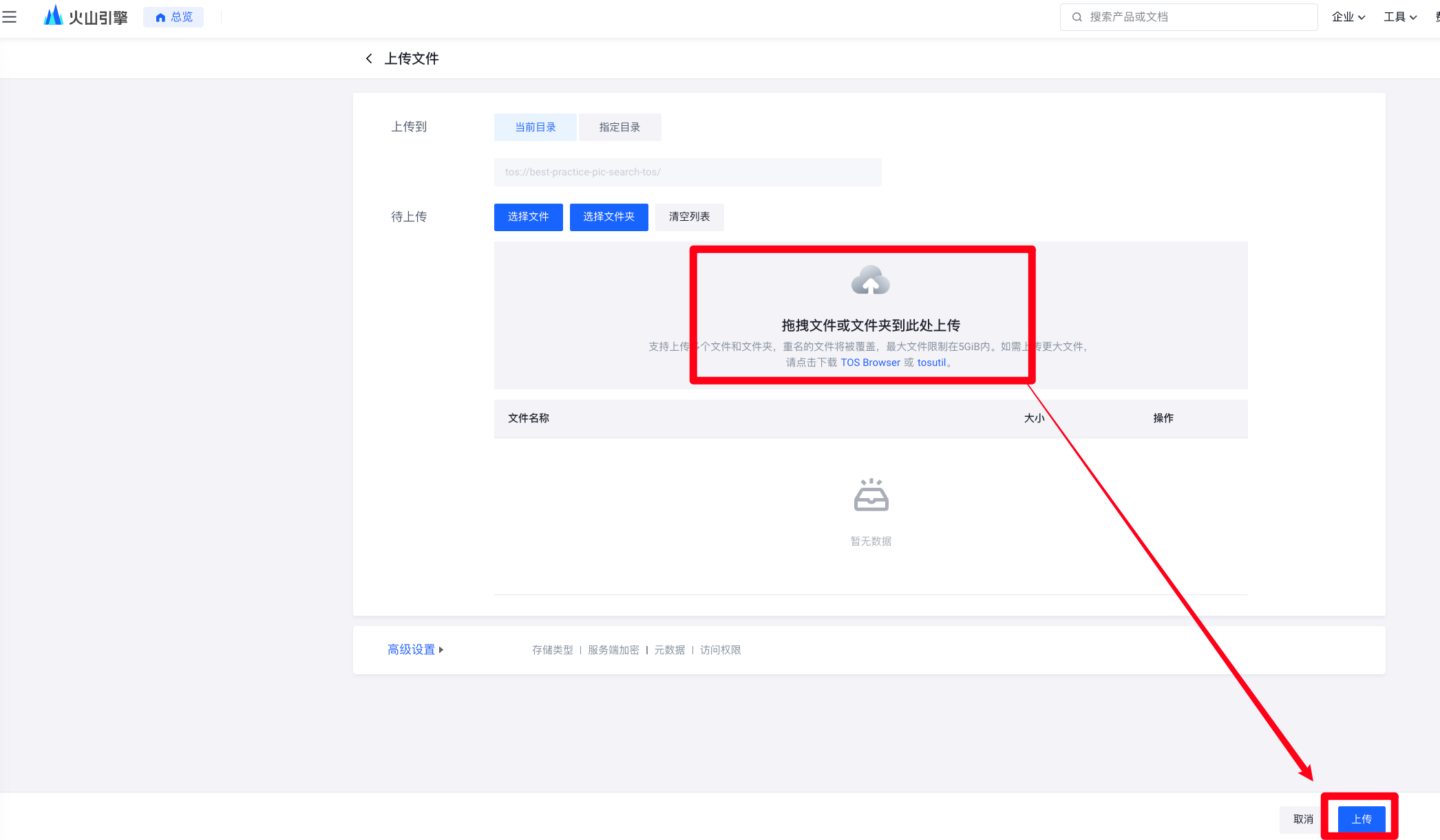Click the Volcano Engine logo
Screen dimensions: 1440x840
point(86,17)
